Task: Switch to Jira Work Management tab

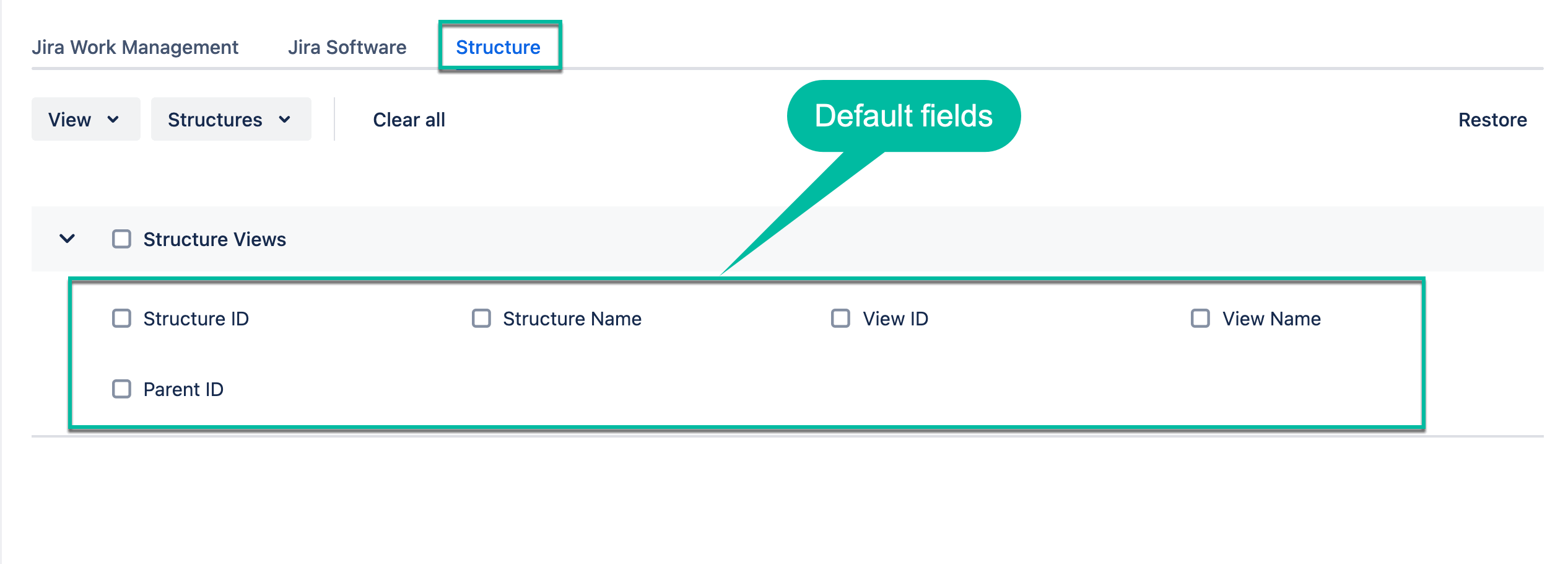Action: [136, 46]
